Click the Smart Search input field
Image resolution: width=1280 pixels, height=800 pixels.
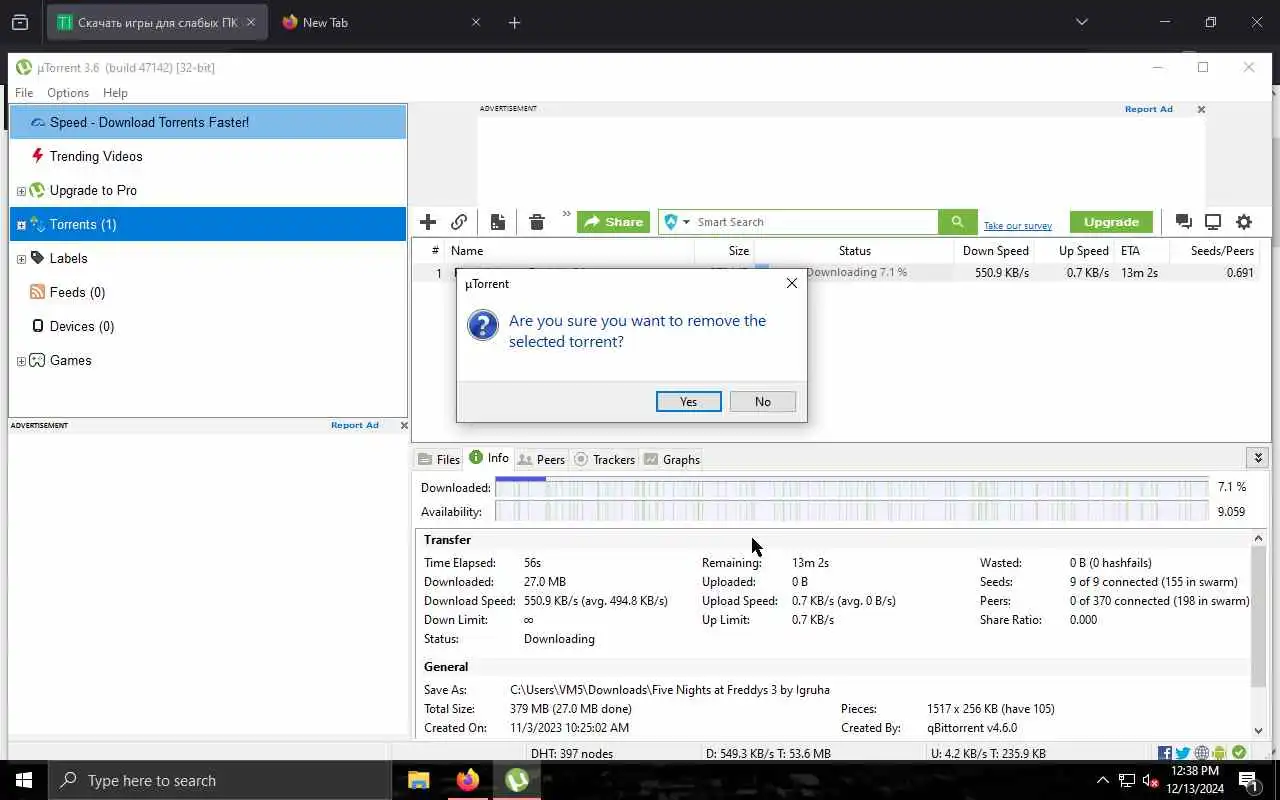(815, 222)
